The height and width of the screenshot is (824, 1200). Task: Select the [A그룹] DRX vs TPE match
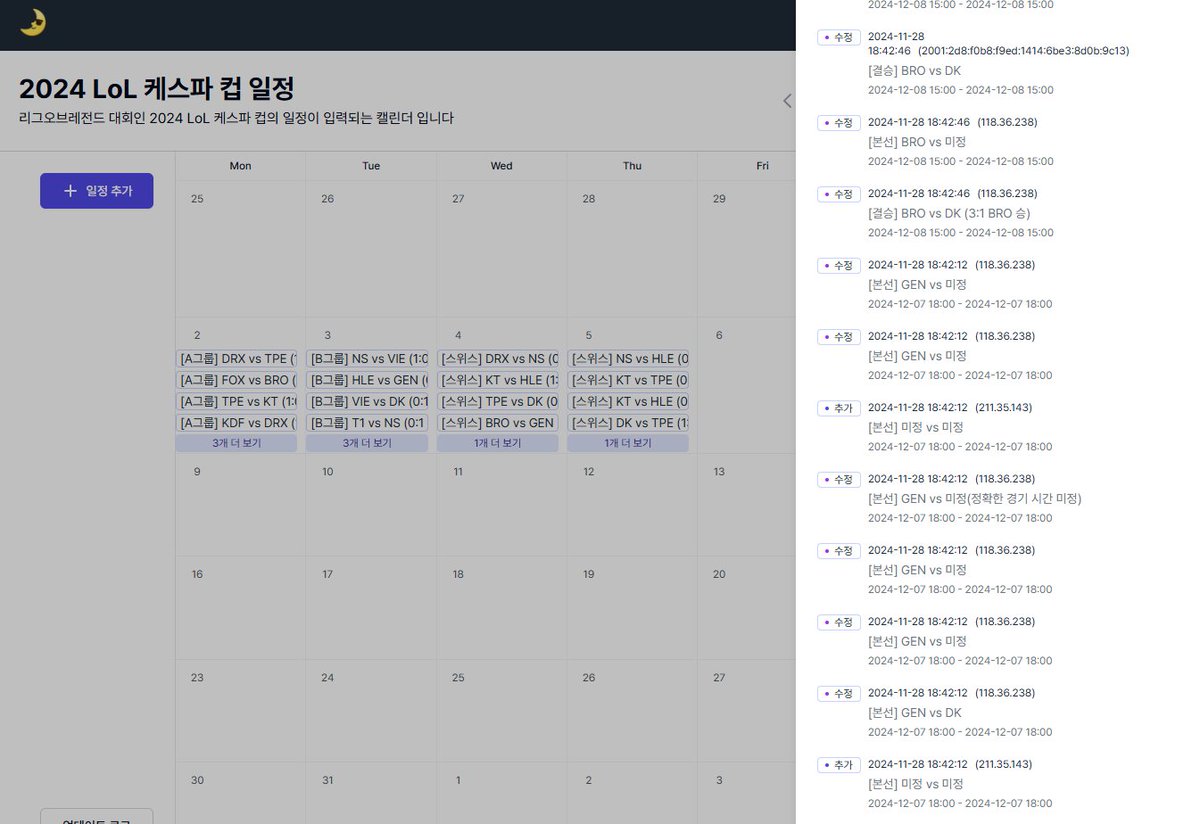(236, 358)
